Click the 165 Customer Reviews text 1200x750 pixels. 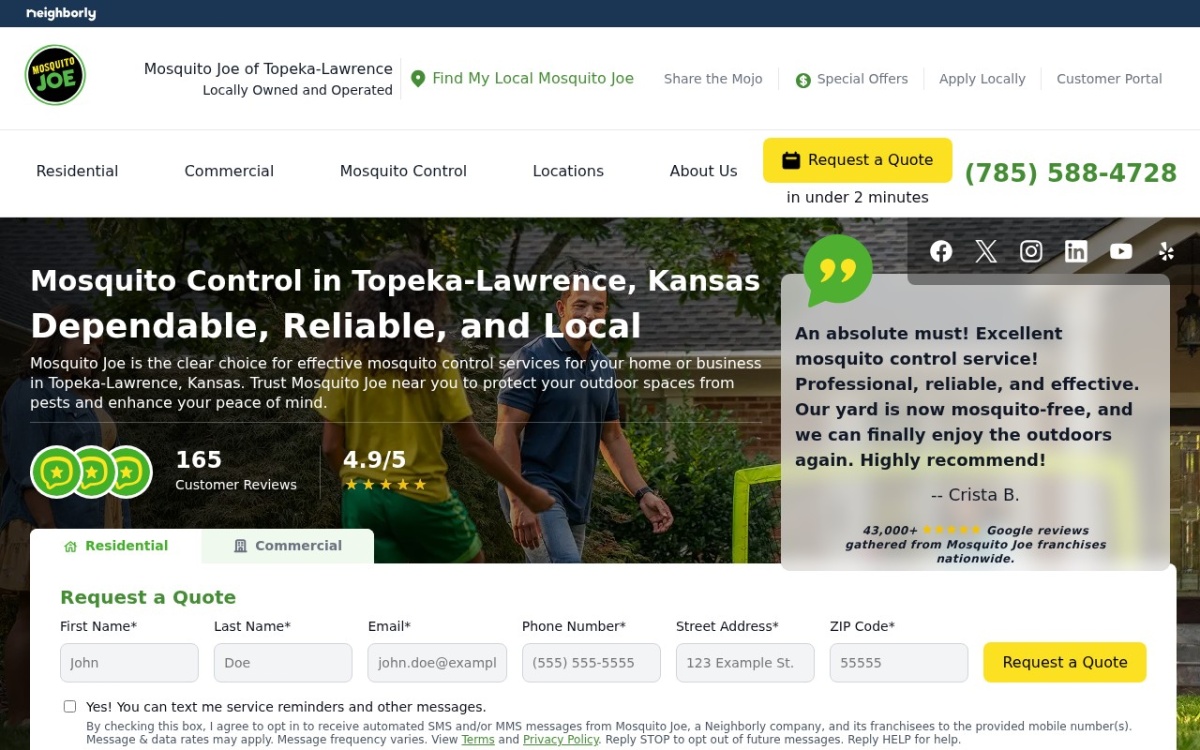tap(236, 471)
